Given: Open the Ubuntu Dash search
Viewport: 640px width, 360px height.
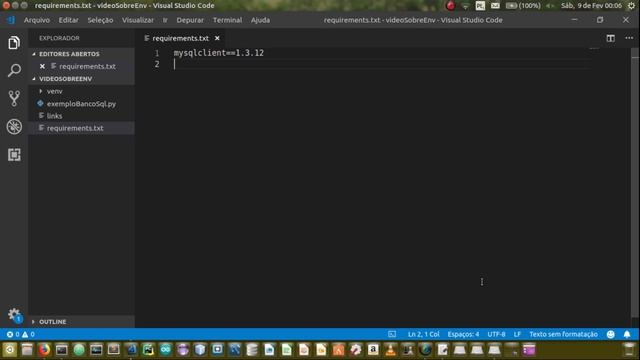Looking at the screenshot, I should (x=10, y=350).
